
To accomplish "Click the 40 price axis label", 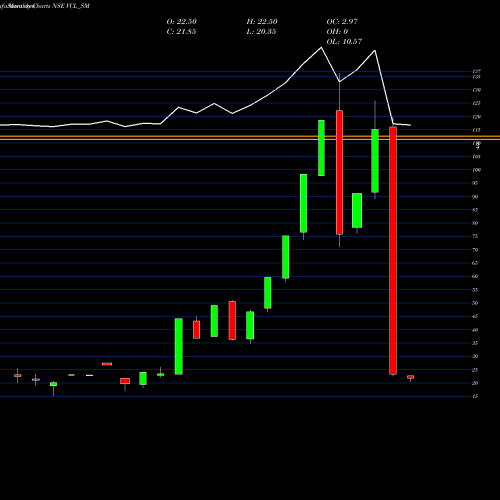I will point(475,330).
